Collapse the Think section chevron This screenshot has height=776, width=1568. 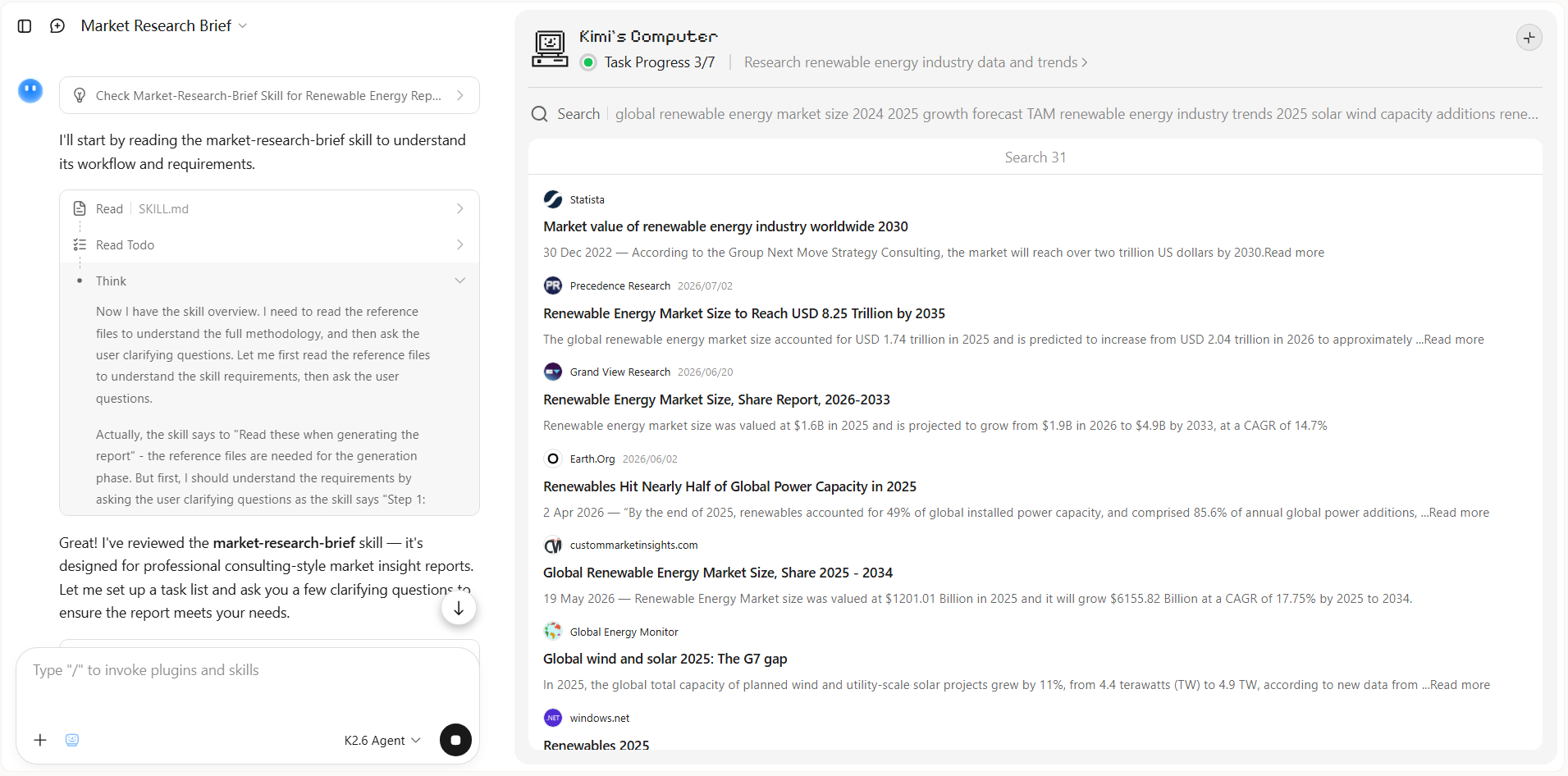459,281
